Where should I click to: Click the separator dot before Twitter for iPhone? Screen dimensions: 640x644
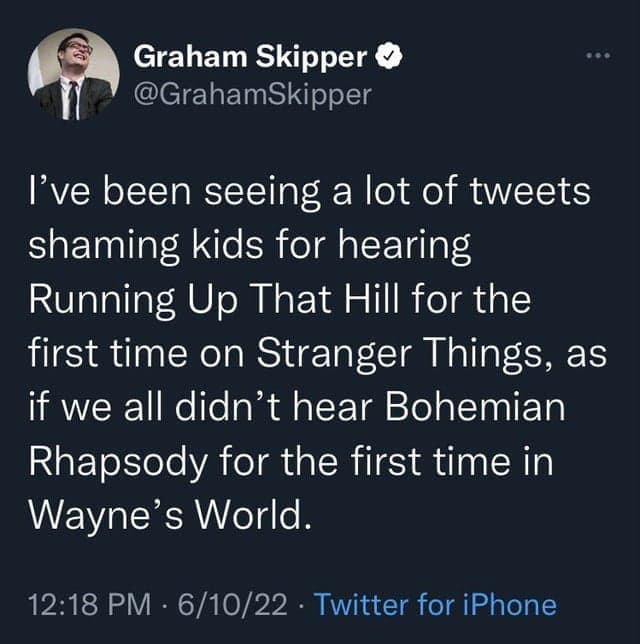[x=304, y=605]
